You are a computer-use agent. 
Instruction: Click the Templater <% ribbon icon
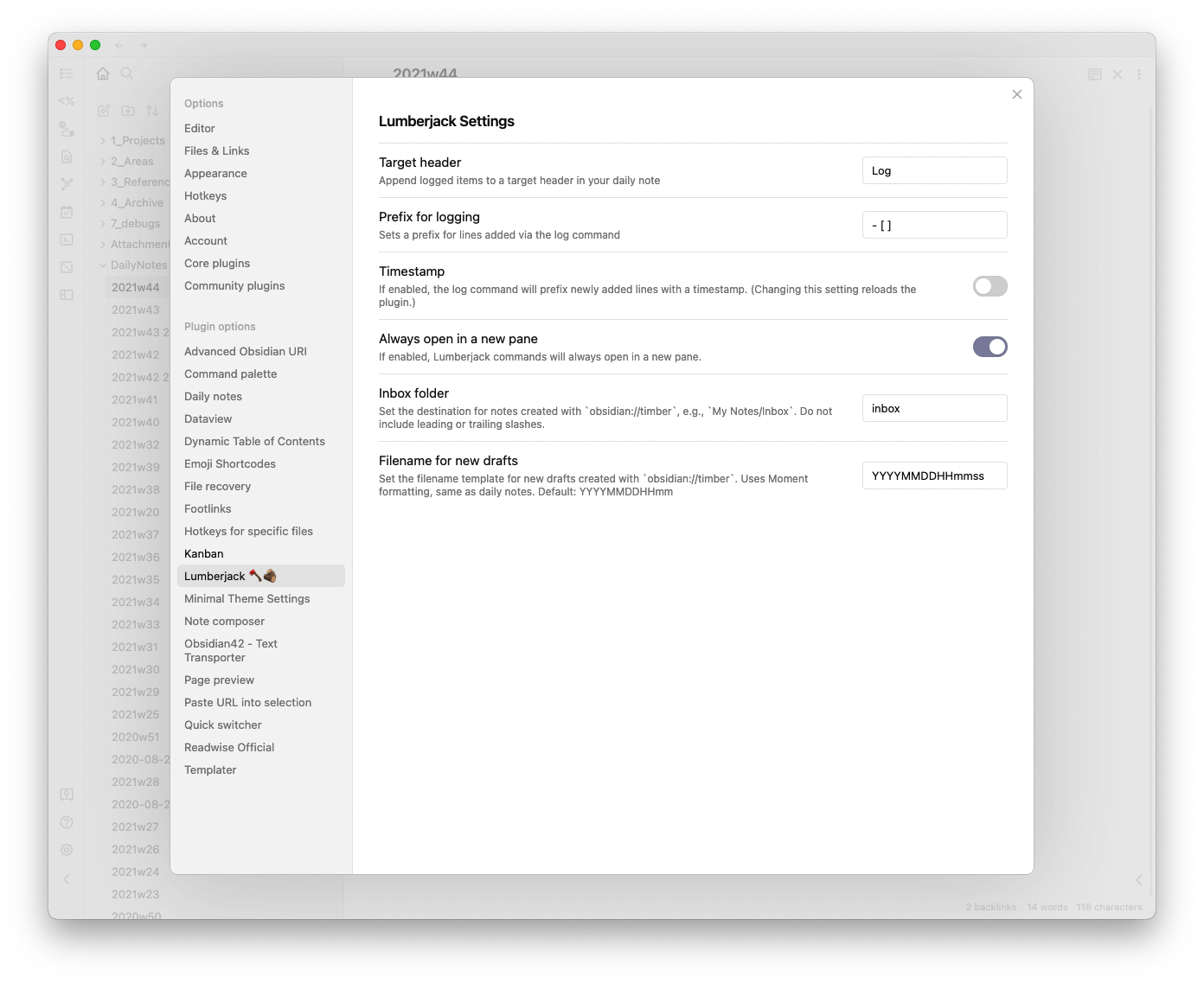[67, 101]
